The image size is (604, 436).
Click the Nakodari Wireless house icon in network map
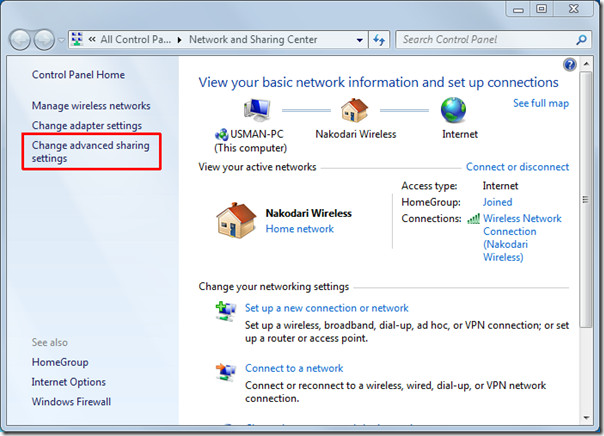(x=353, y=110)
